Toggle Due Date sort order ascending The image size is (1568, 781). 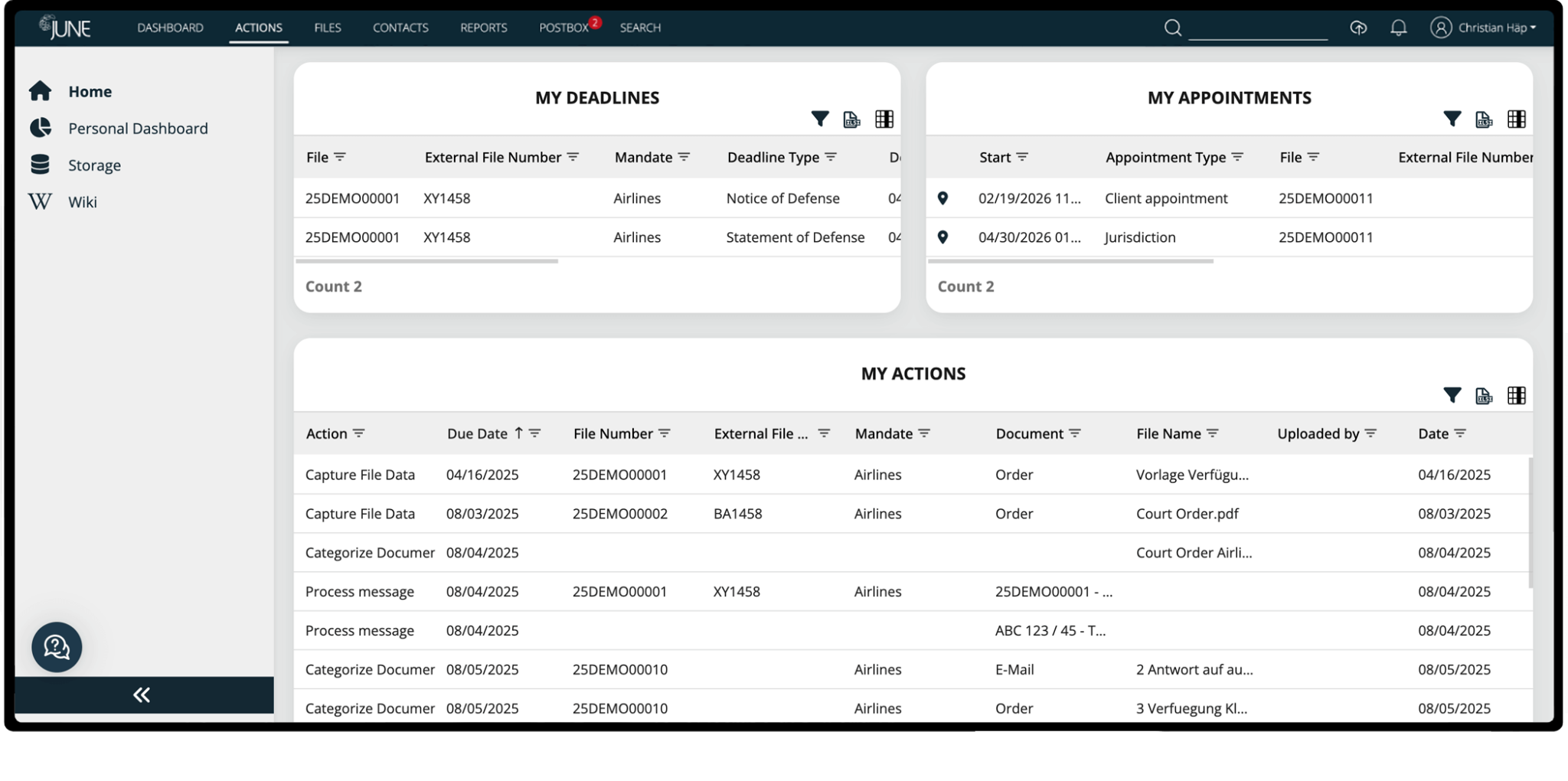520,433
